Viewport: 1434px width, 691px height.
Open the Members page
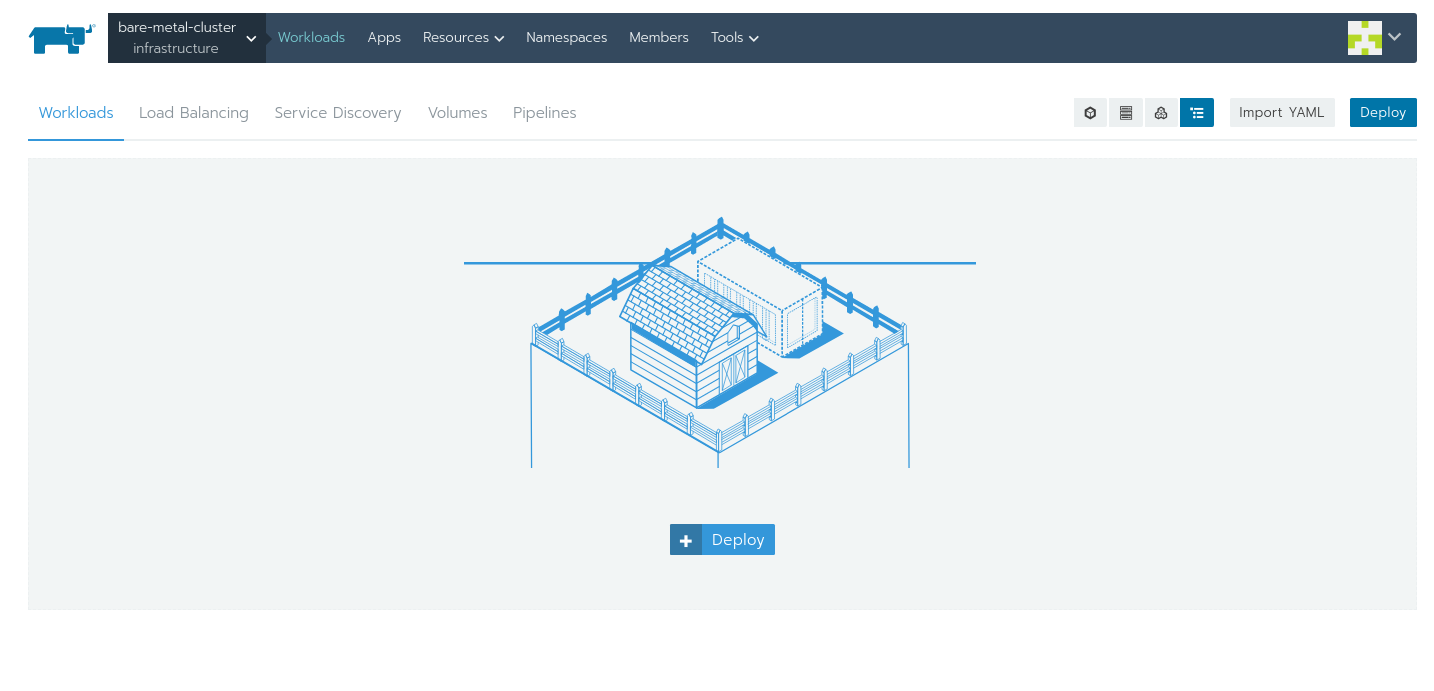[x=659, y=38]
